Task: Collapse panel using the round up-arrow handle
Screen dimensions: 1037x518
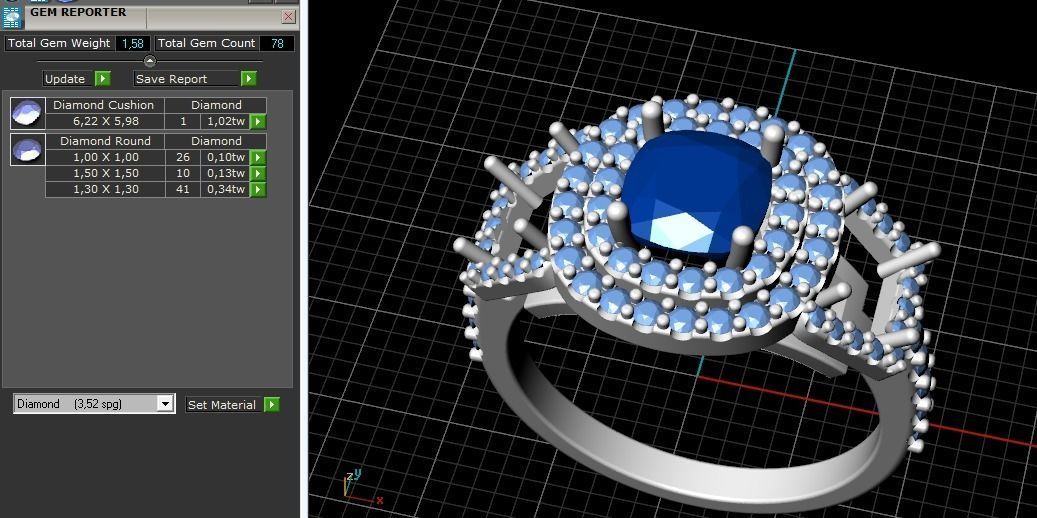Action: [x=150, y=62]
